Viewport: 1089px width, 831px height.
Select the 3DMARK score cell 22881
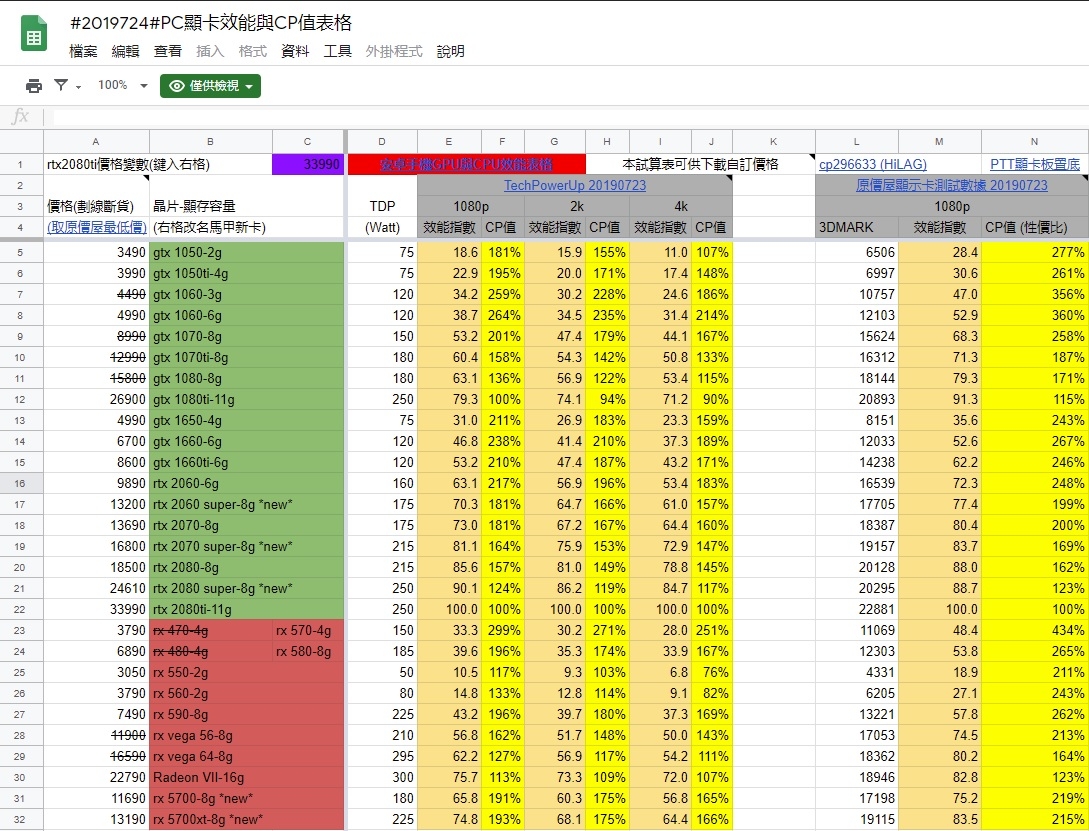click(x=856, y=610)
